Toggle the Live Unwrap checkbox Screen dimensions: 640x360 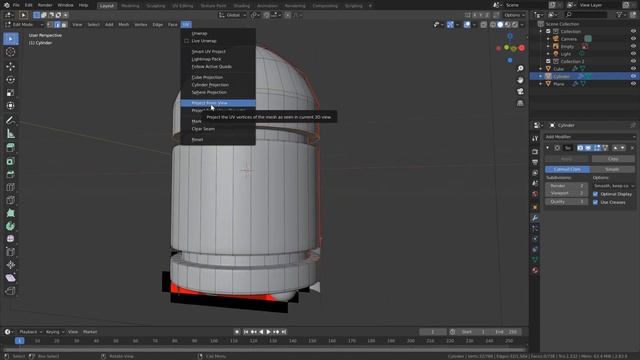(187, 41)
